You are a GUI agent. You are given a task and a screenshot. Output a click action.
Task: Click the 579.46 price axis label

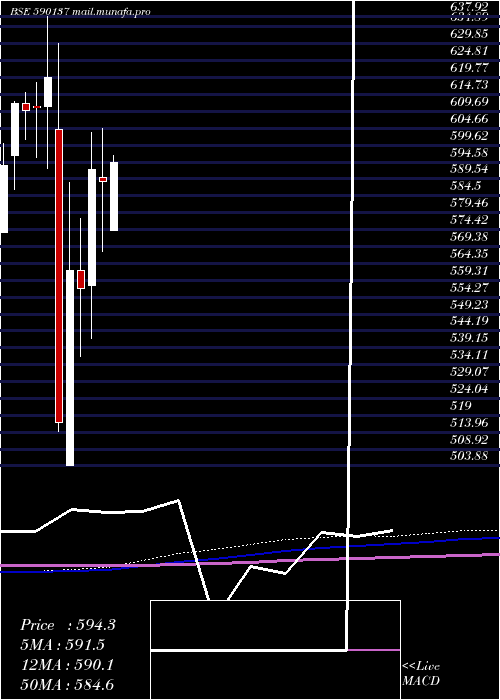469,203
